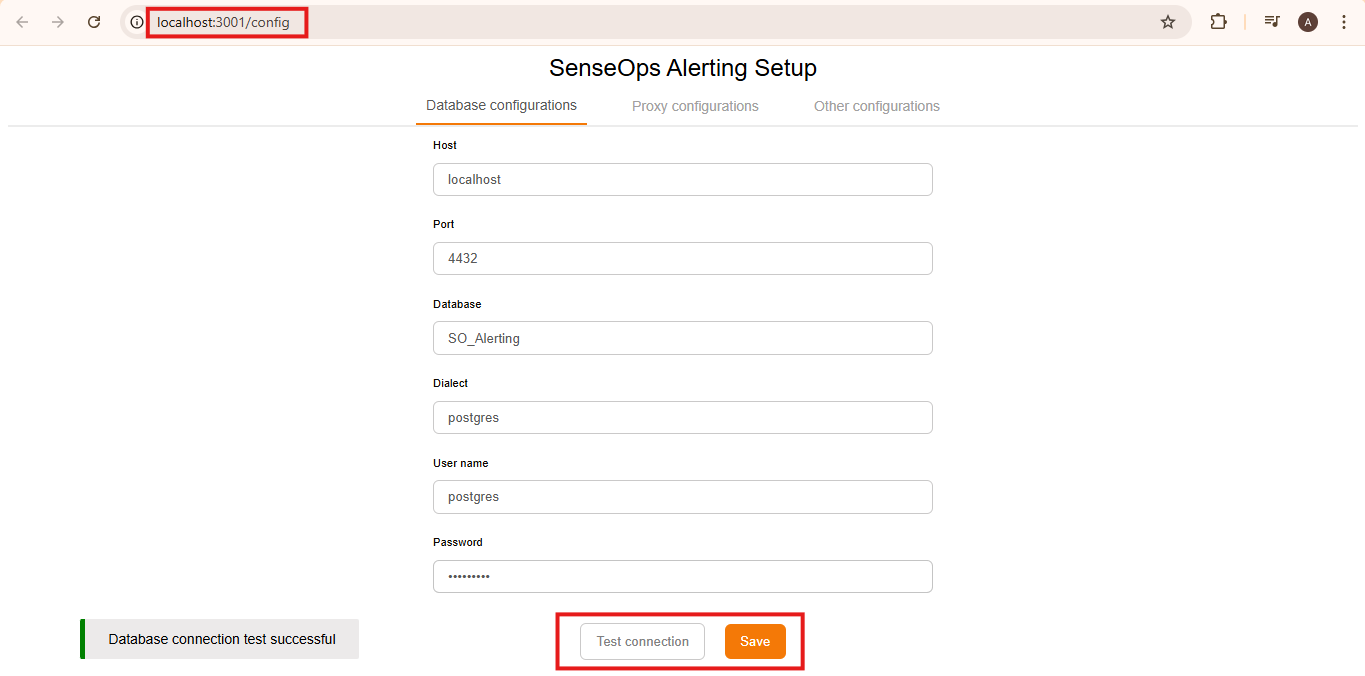Image resolution: width=1365 pixels, height=676 pixels.
Task: Click the browser back navigation arrow
Action: coord(21,21)
